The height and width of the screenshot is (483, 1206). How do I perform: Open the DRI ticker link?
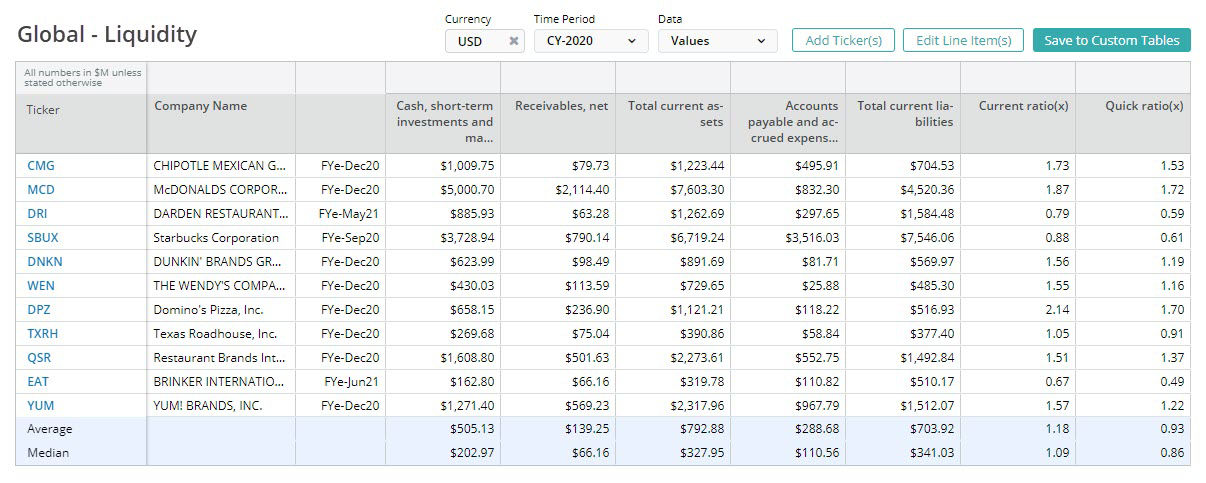pyautogui.click(x=37, y=213)
